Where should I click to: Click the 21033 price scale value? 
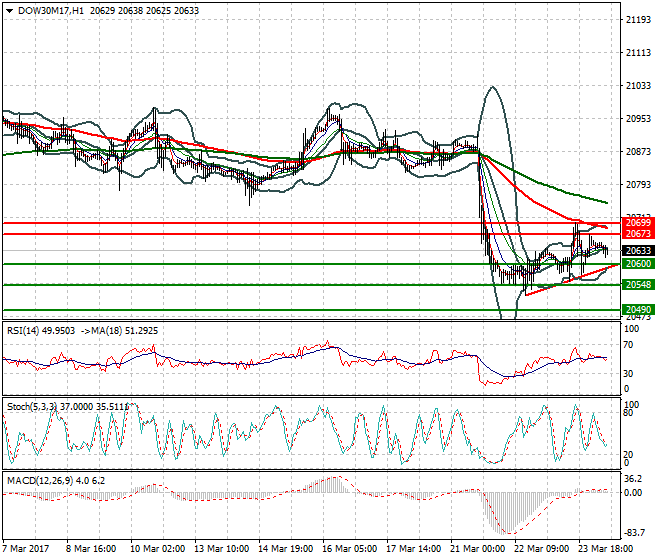pos(638,85)
